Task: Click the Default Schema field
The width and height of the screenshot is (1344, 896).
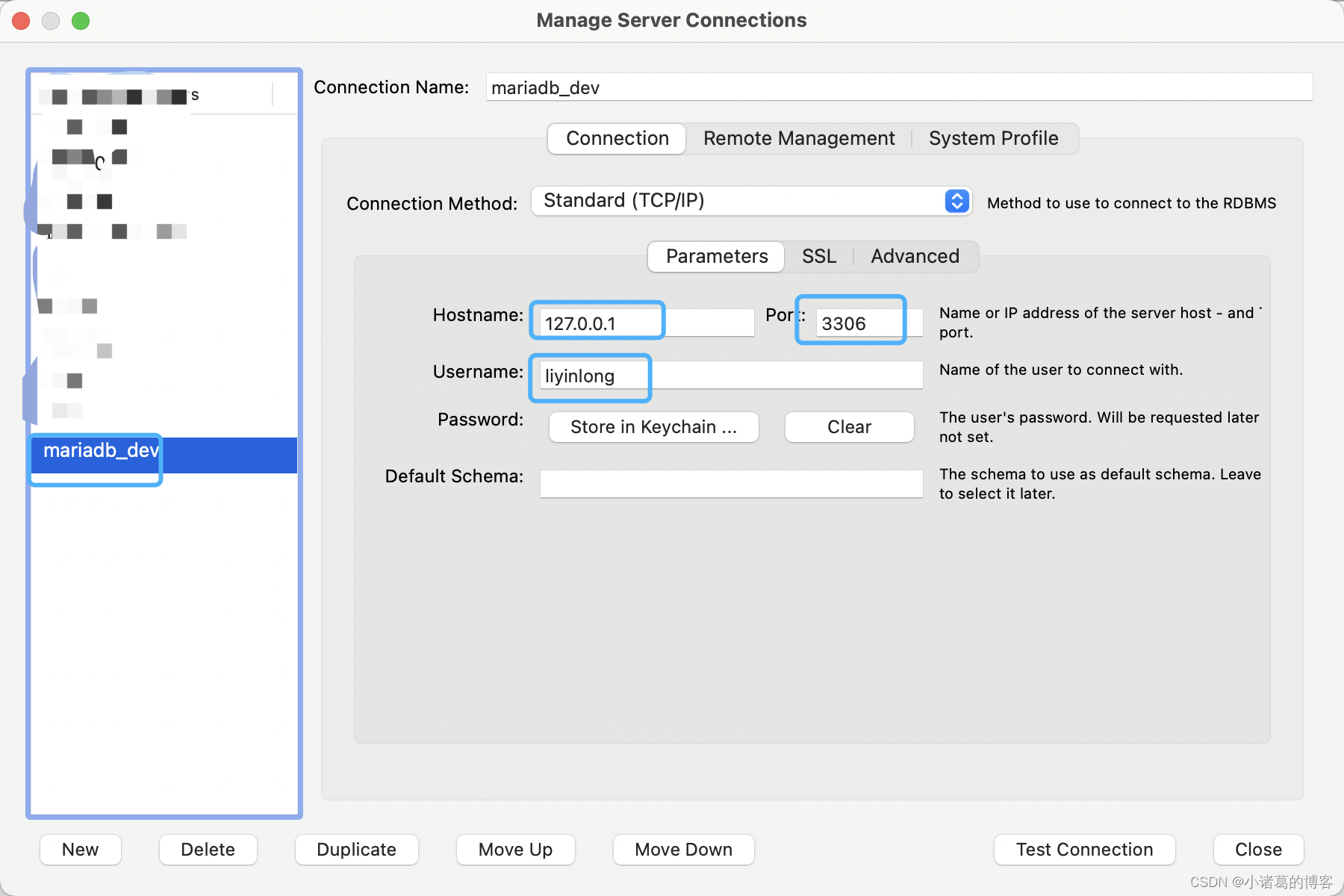Action: point(730,483)
